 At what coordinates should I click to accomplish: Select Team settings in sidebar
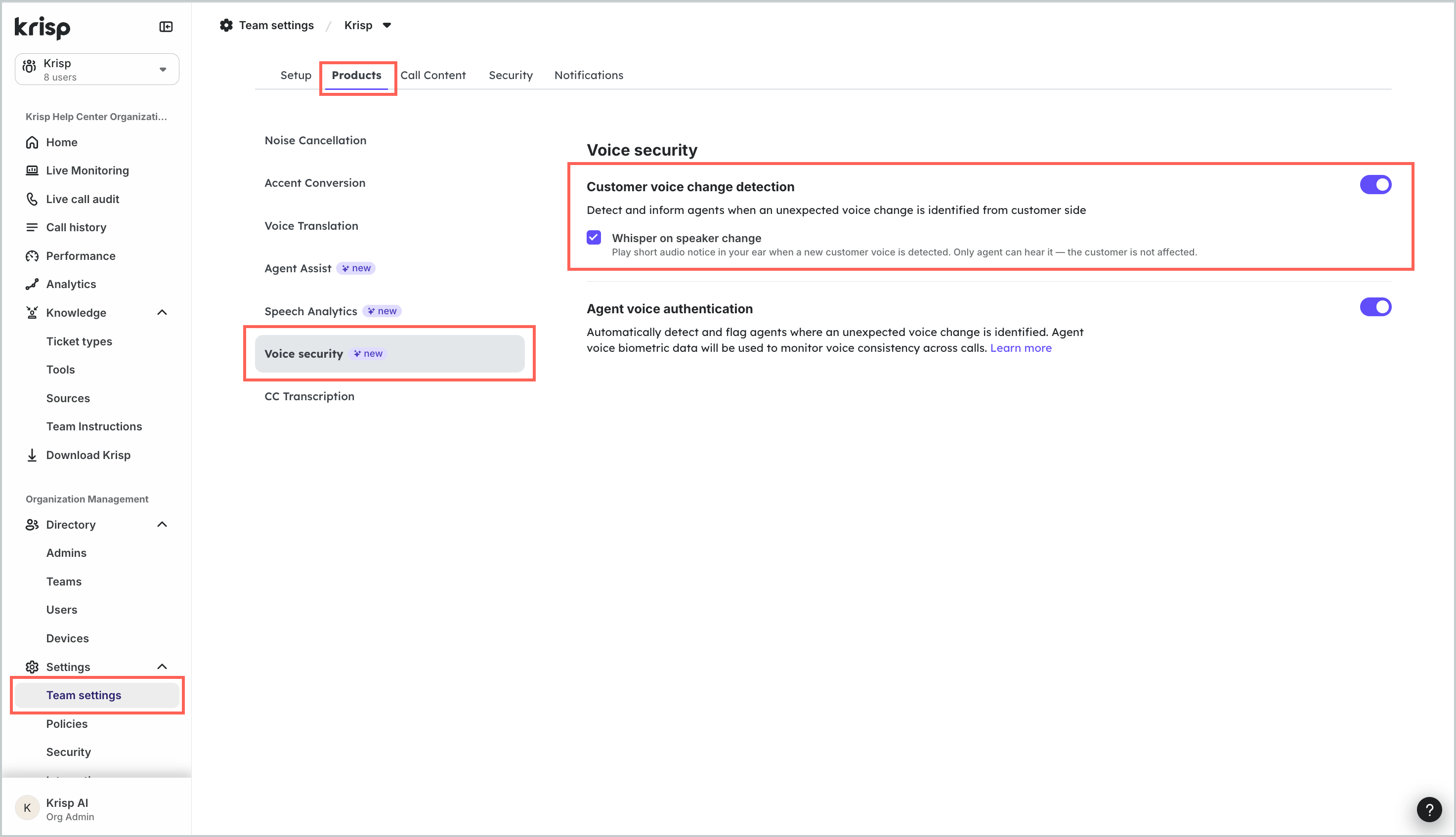(97, 696)
